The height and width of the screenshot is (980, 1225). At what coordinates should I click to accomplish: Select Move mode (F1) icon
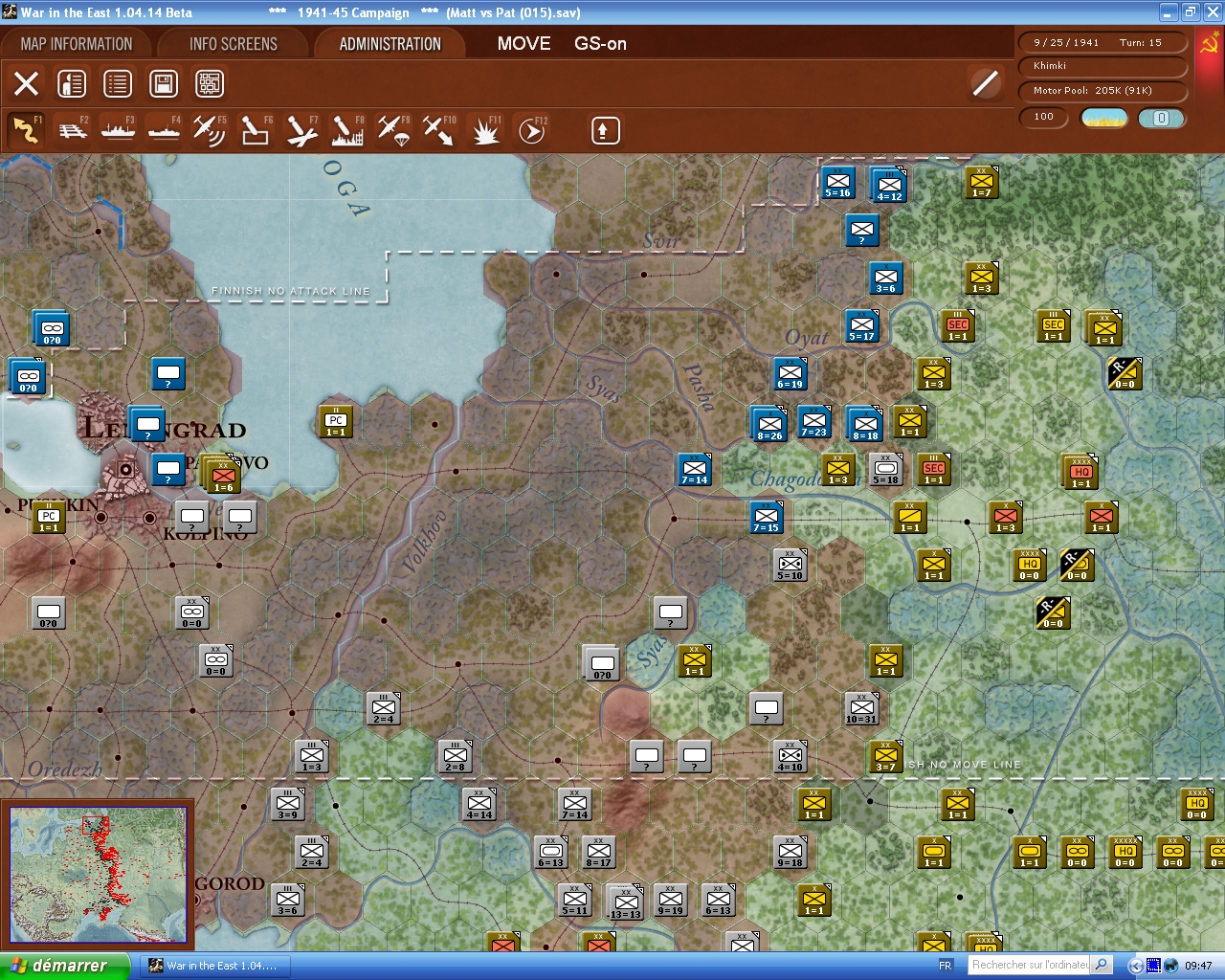26,130
